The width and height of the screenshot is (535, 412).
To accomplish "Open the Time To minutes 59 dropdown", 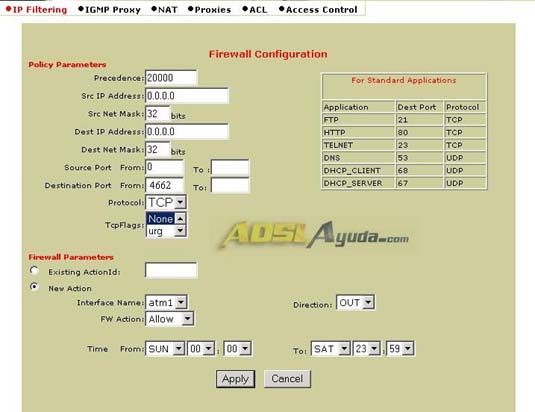I will [x=401, y=349].
